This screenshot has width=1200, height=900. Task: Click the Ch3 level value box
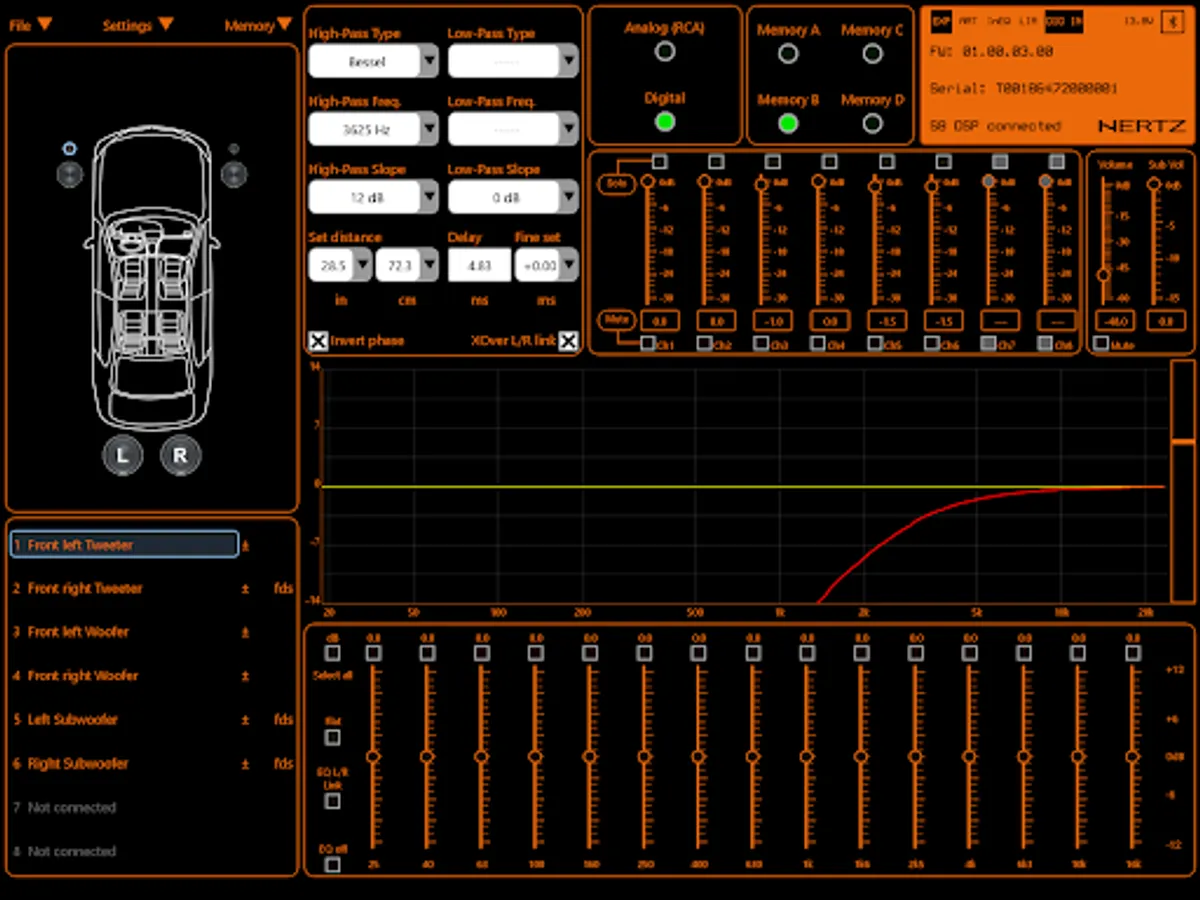pos(774,322)
